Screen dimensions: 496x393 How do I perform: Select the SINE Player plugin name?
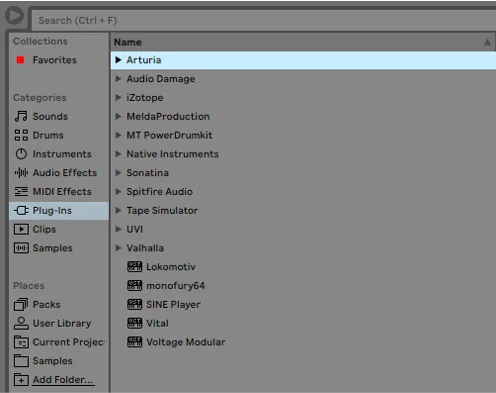click(173, 305)
